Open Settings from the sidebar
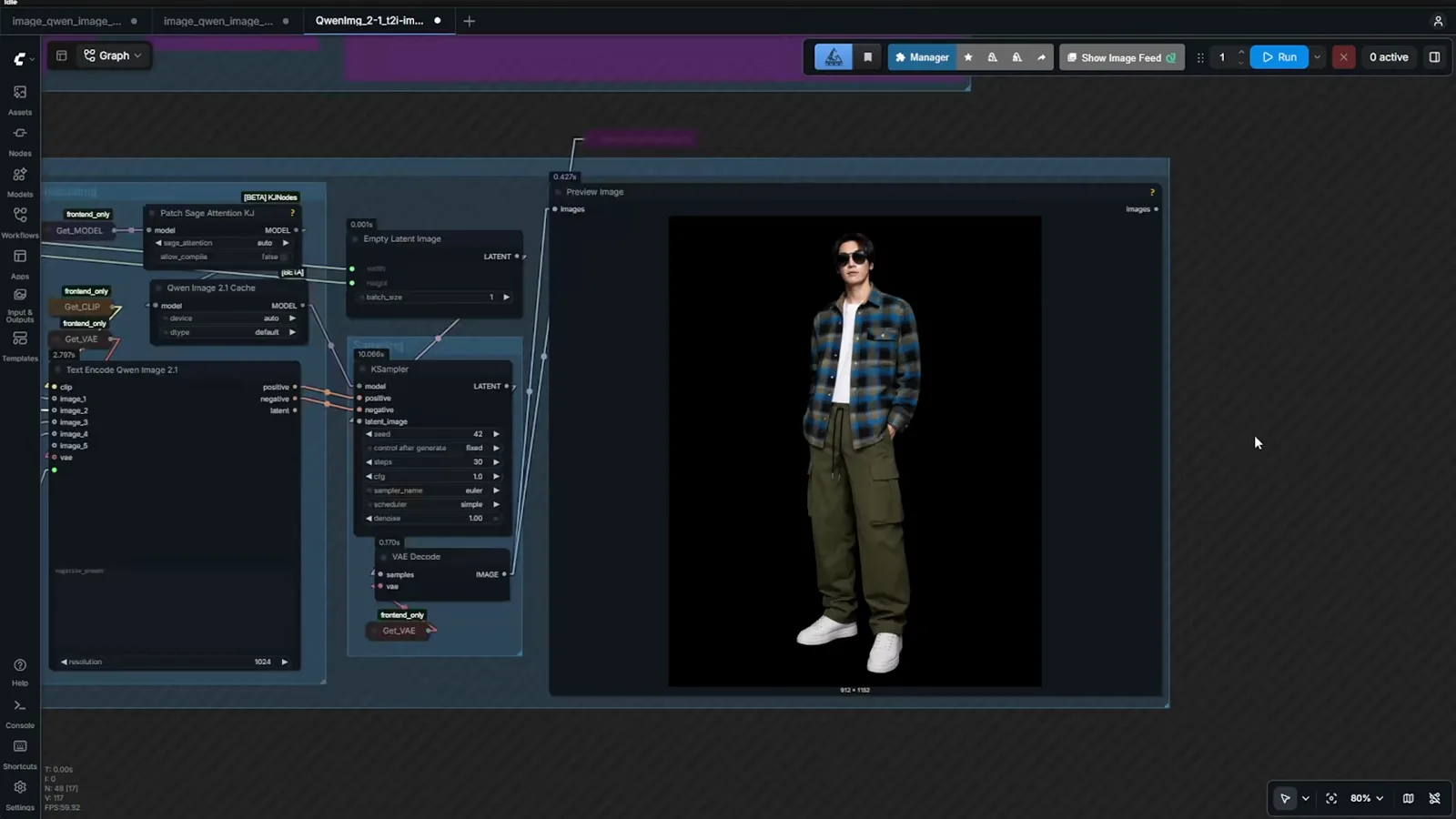 coord(20,794)
